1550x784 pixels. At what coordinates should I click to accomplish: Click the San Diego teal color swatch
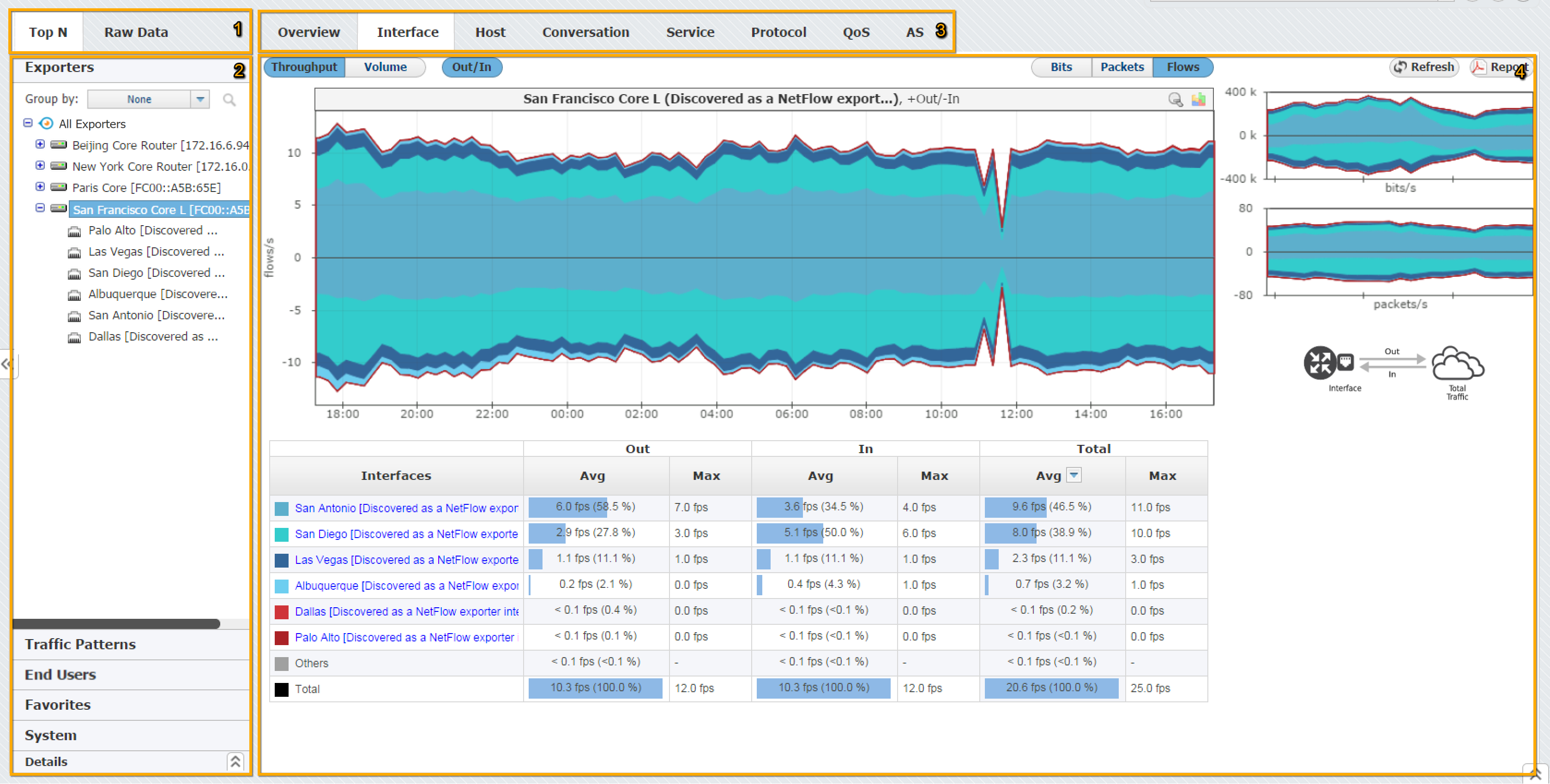(x=281, y=534)
